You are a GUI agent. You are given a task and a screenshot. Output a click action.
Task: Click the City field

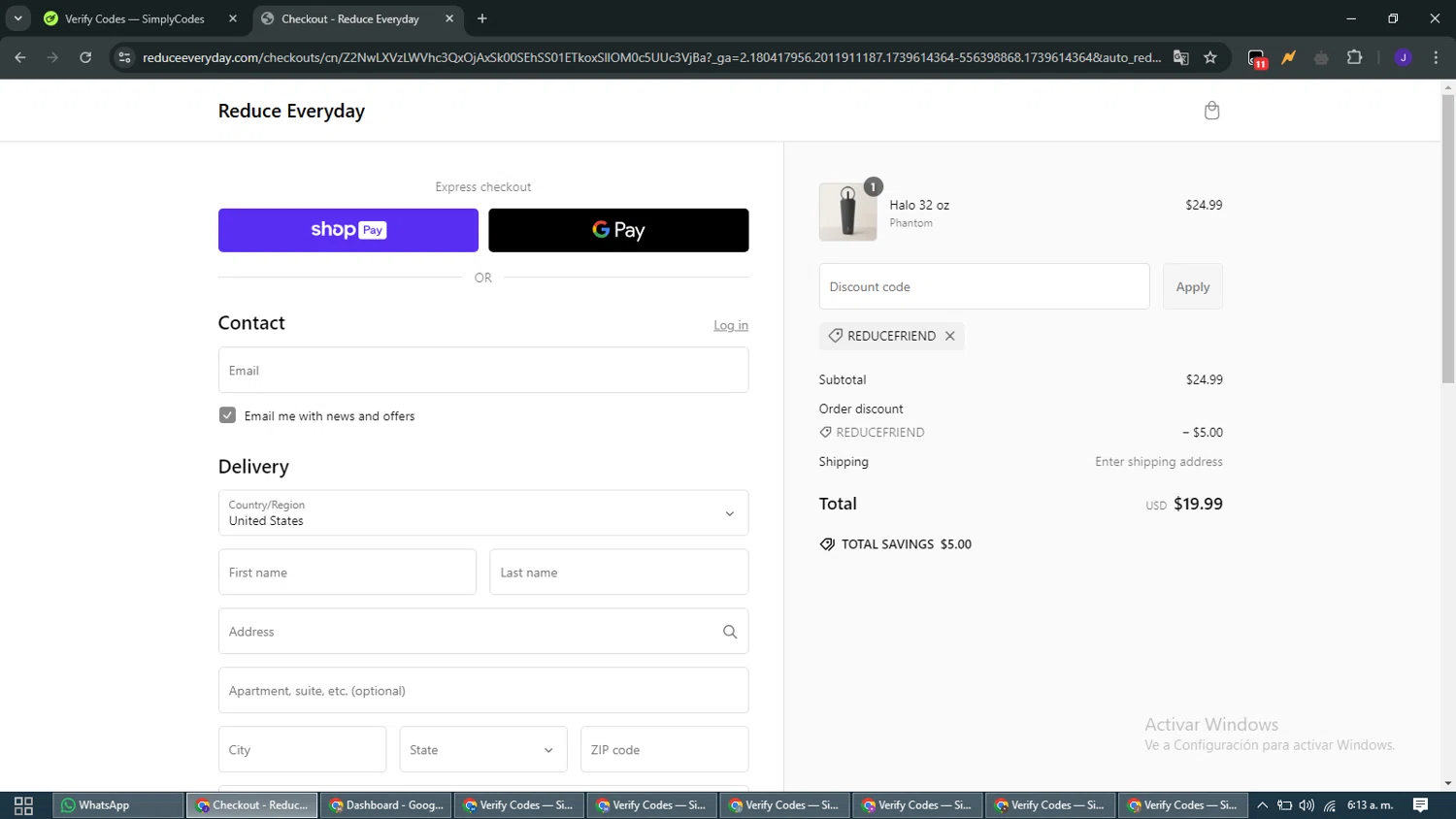[302, 749]
